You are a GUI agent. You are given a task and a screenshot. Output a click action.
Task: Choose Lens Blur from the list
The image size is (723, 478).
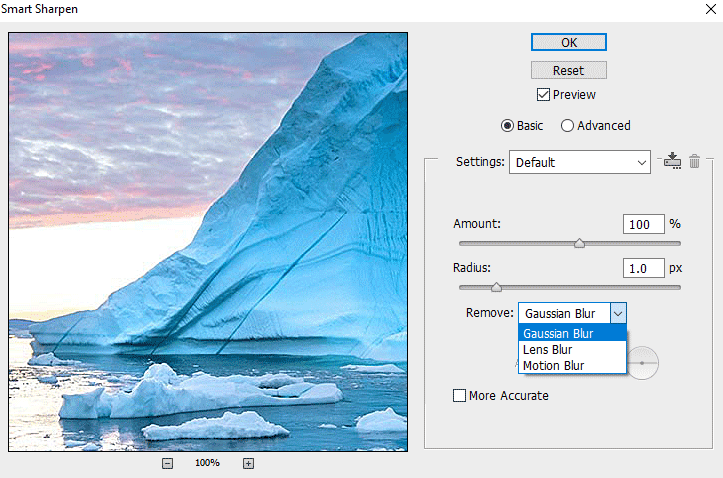[x=572, y=349]
